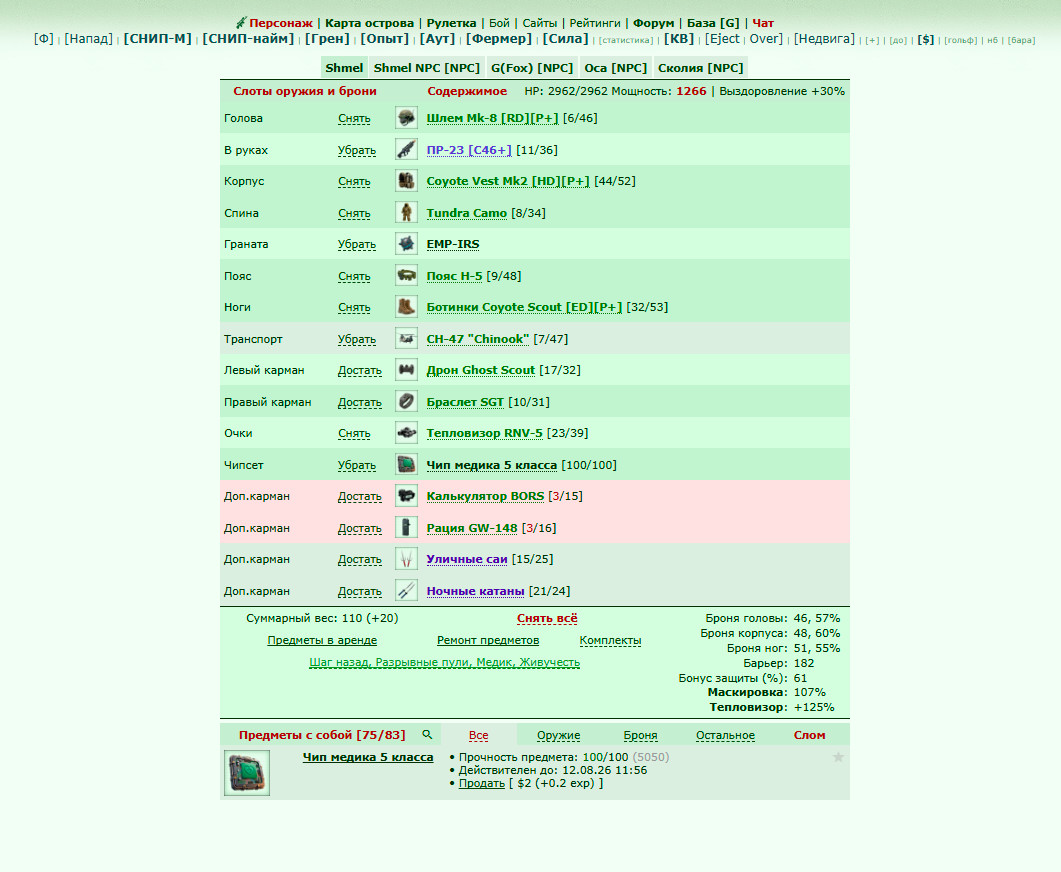The width and height of the screenshot is (1061, 872).
Task: Click the EMP-IRS grenade icon
Action: click(406, 244)
